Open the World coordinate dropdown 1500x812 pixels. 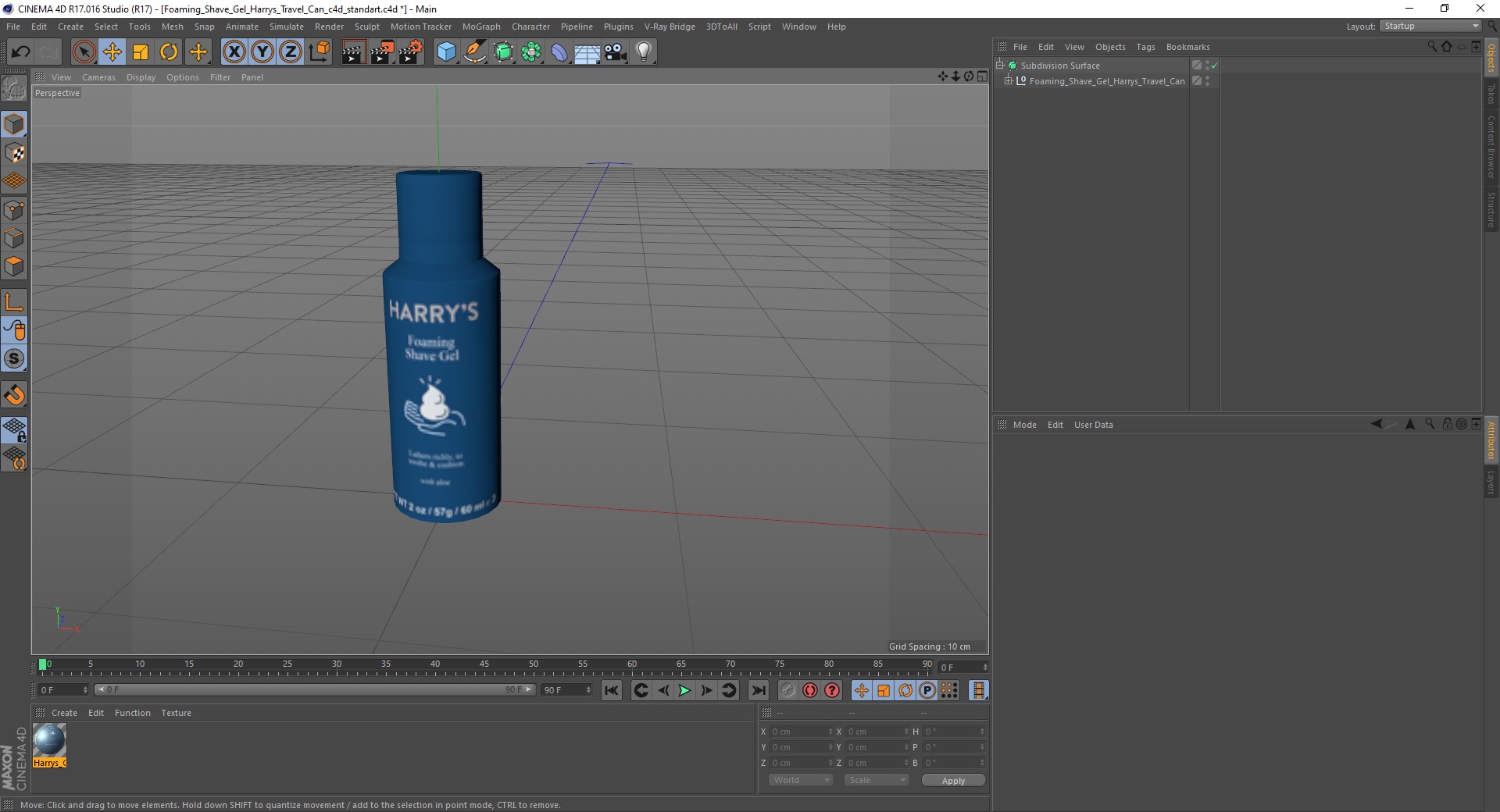801,780
